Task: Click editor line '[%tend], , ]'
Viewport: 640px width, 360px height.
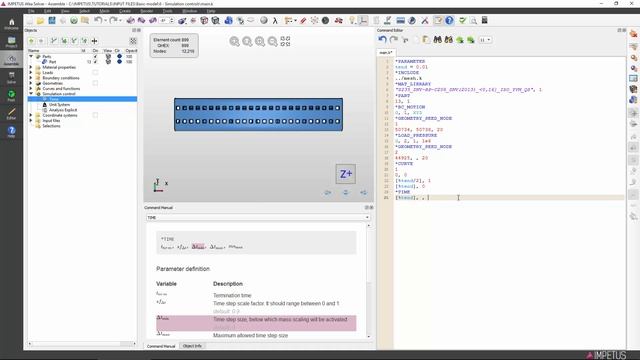Action: pos(412,198)
